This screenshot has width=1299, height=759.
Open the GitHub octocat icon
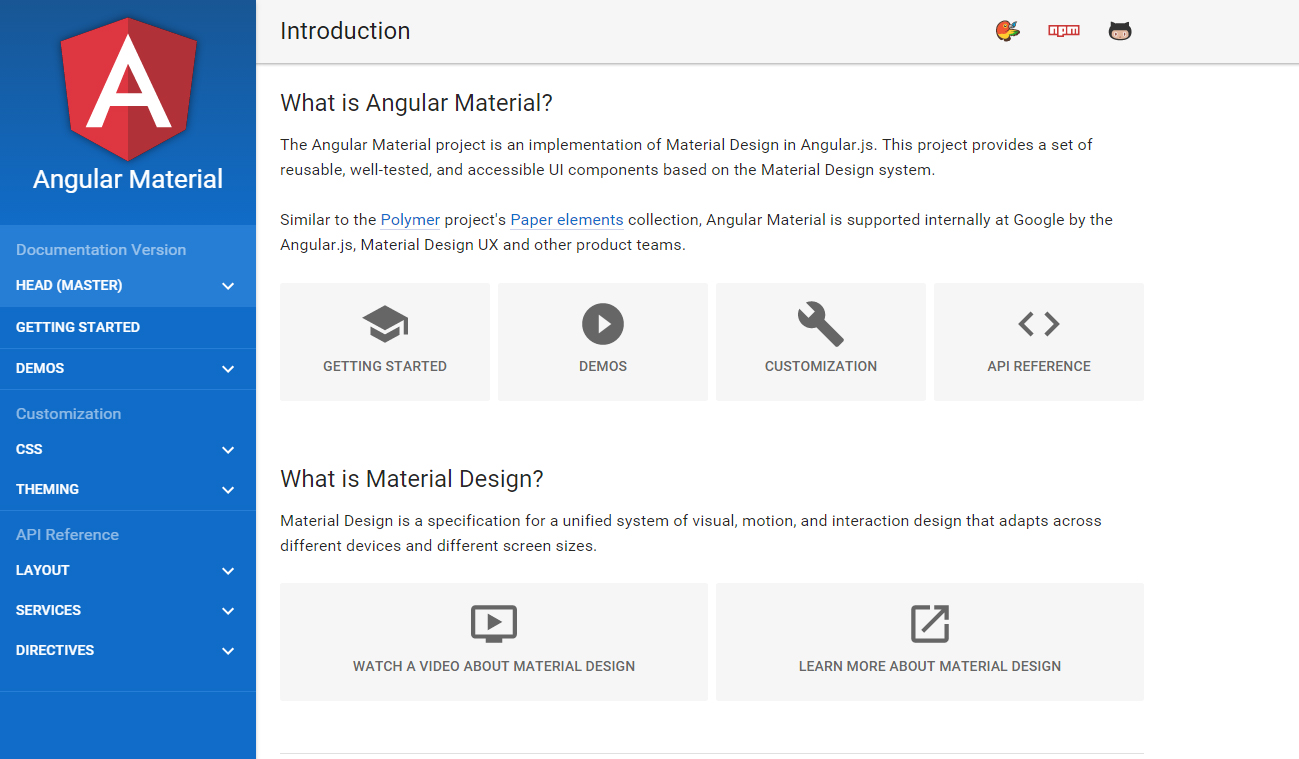click(1120, 31)
